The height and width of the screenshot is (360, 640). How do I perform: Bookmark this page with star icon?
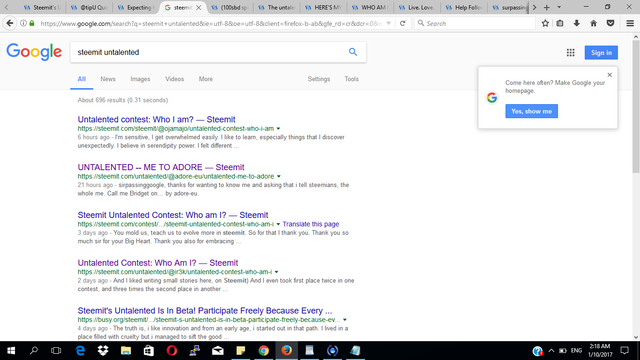click(x=545, y=23)
